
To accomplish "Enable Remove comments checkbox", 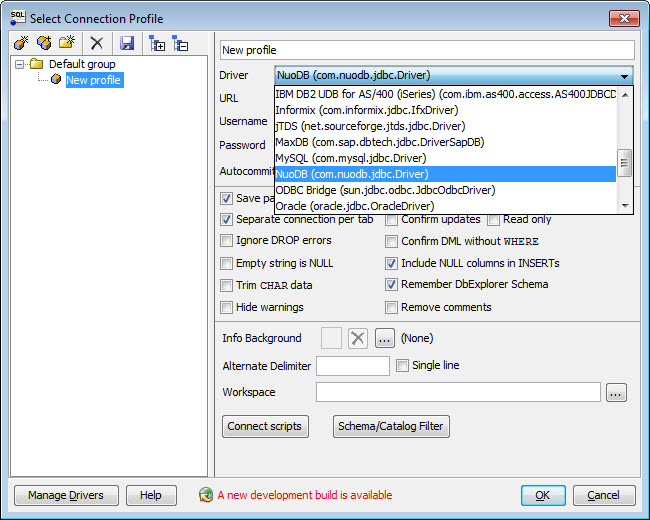I will [x=391, y=307].
